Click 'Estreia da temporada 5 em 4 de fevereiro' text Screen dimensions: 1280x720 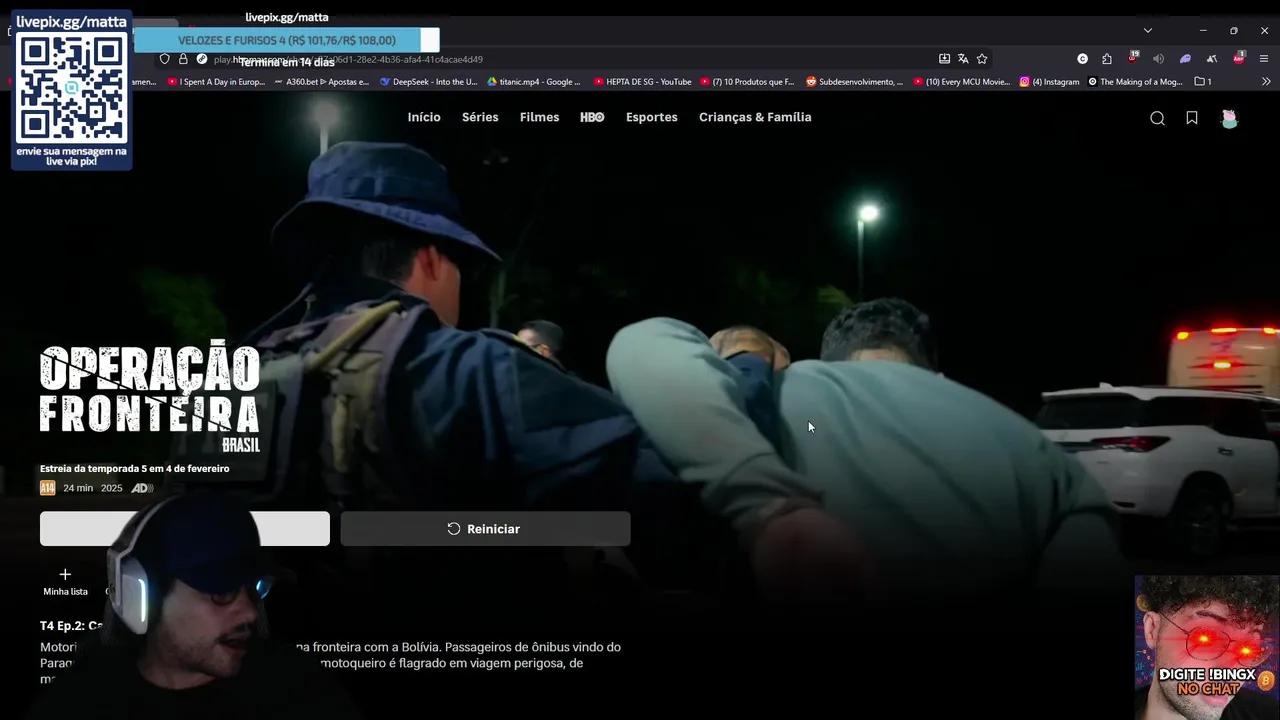click(x=135, y=469)
